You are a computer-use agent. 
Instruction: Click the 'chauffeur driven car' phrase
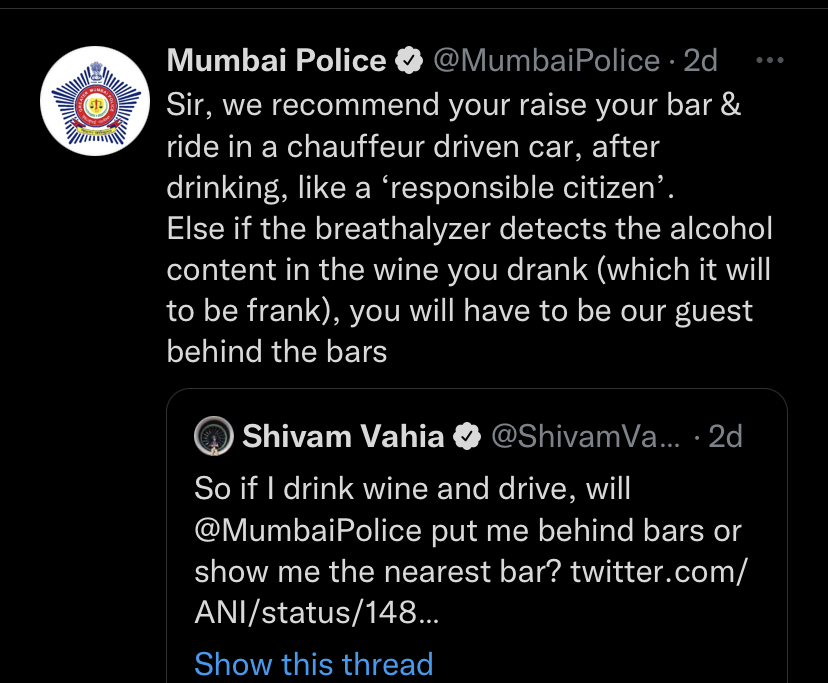pyautogui.click(x=441, y=146)
